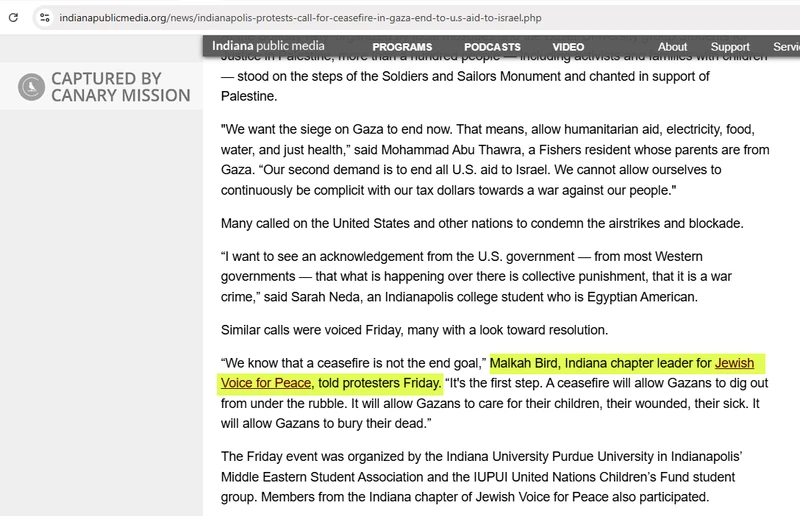Click the partially visible Services link
This screenshot has width=800, height=516.
[786, 47]
